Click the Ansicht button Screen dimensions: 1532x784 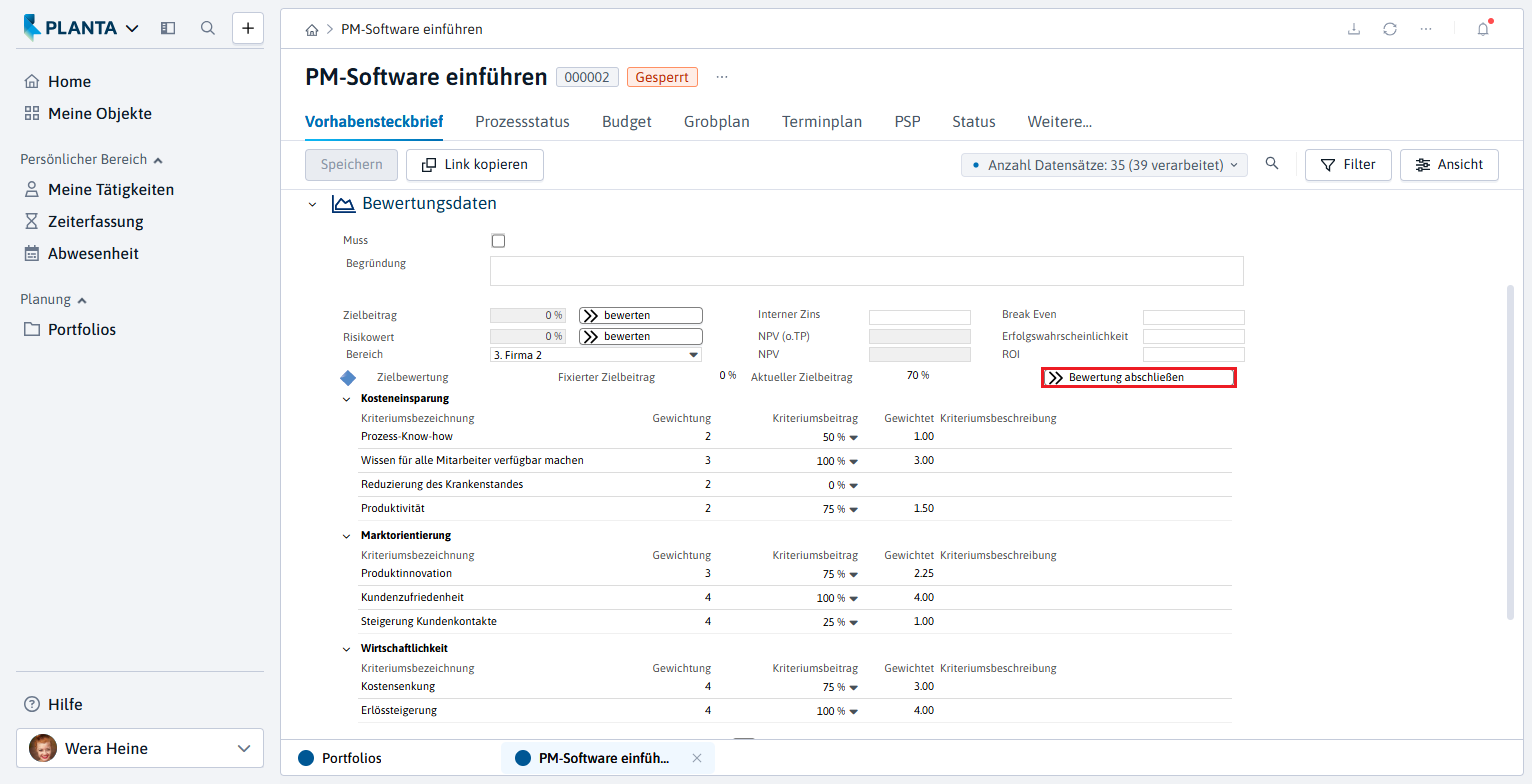click(x=1449, y=165)
